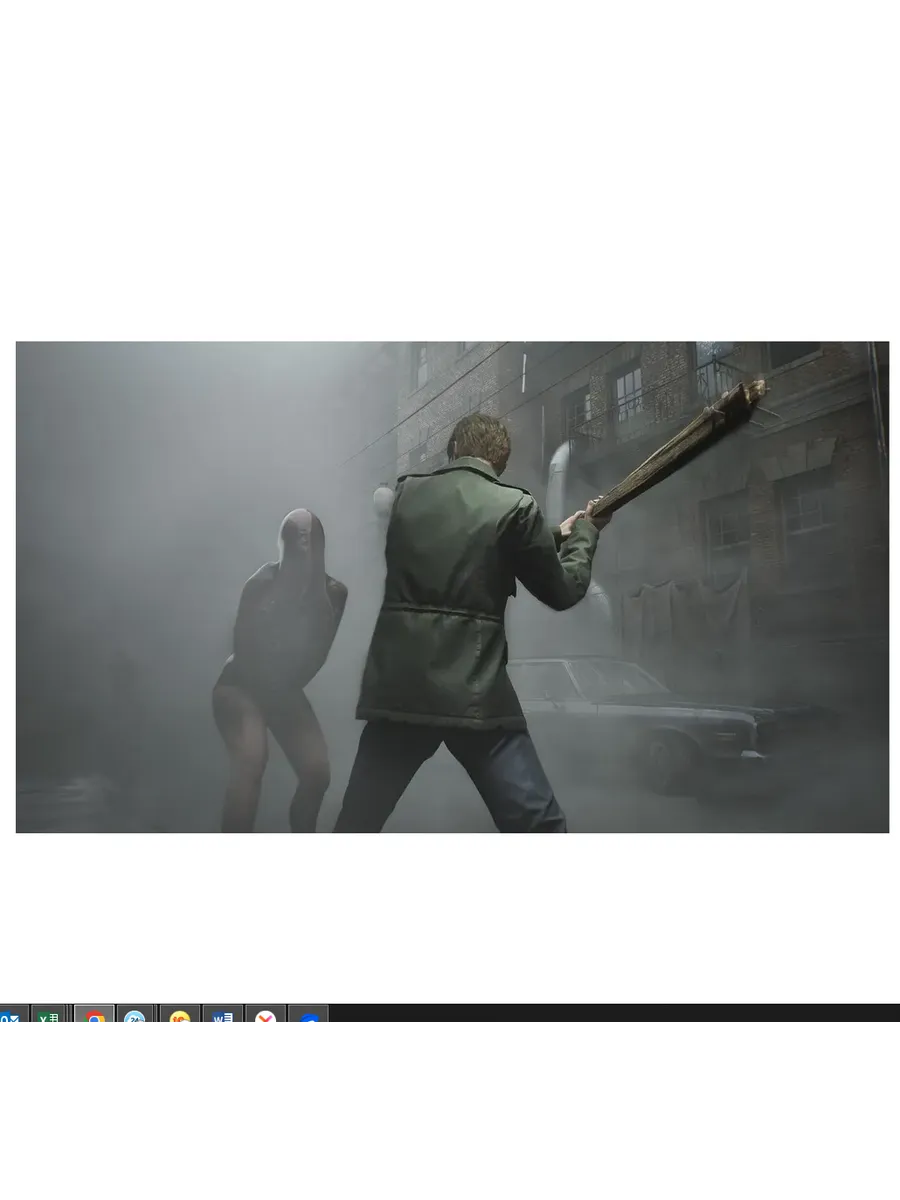Open Microsoft Word from the taskbar

[x=223, y=1016]
